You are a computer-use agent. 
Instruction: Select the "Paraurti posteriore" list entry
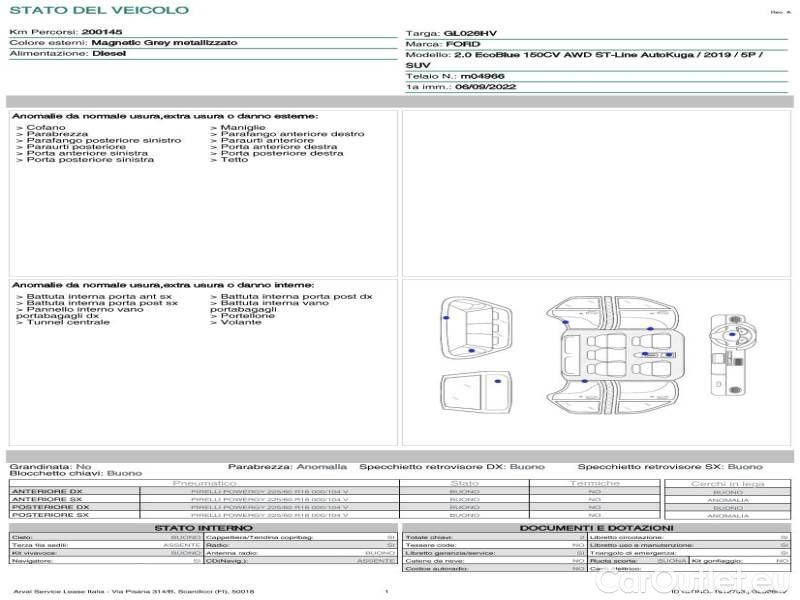coord(76,146)
